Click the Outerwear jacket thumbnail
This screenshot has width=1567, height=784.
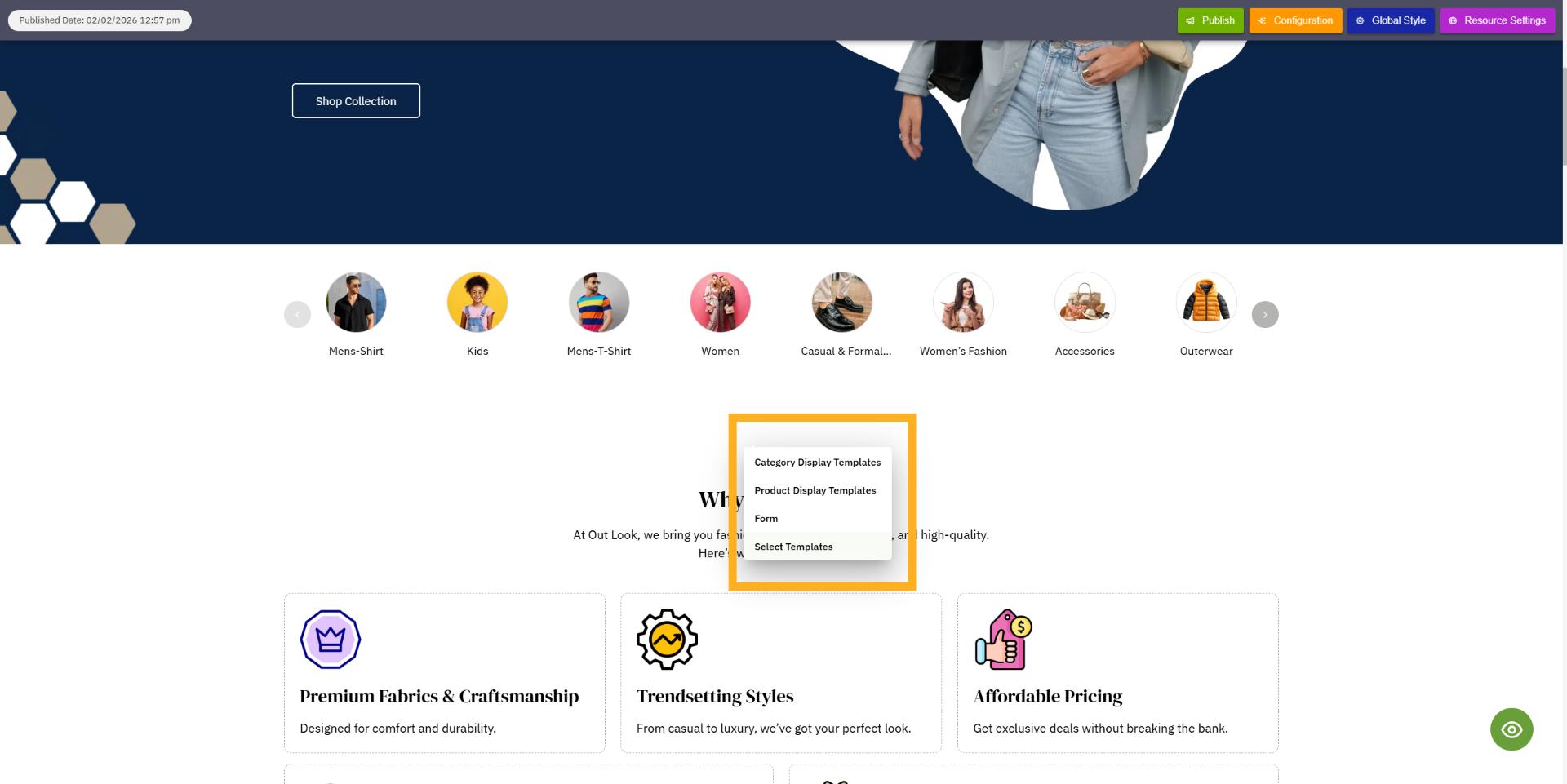(1205, 302)
